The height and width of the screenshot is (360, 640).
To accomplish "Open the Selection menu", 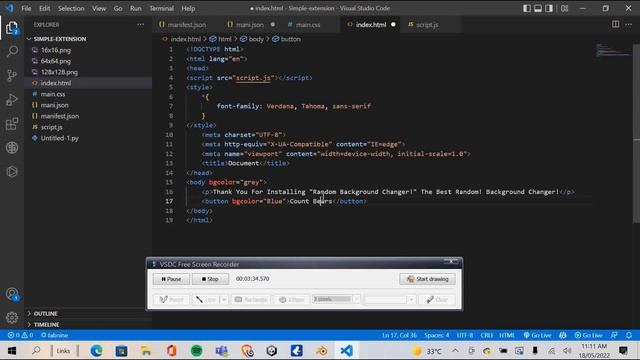I will (71, 8).
